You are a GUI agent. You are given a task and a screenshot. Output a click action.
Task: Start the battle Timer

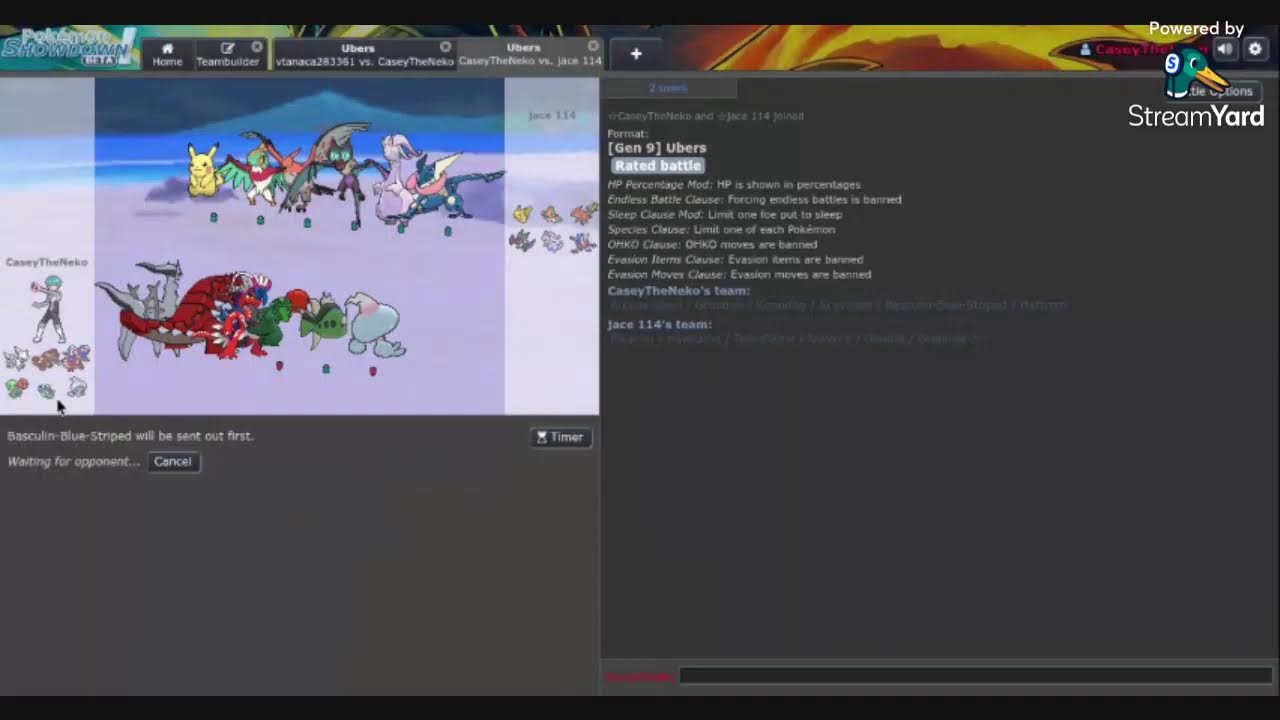[561, 437]
